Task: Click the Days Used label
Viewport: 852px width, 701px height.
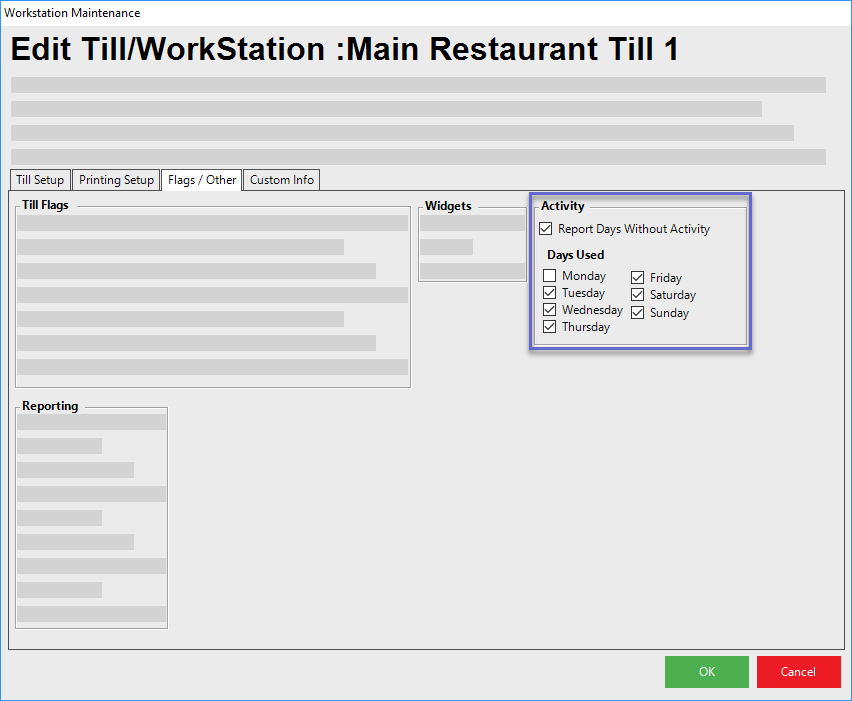Action: pos(575,255)
